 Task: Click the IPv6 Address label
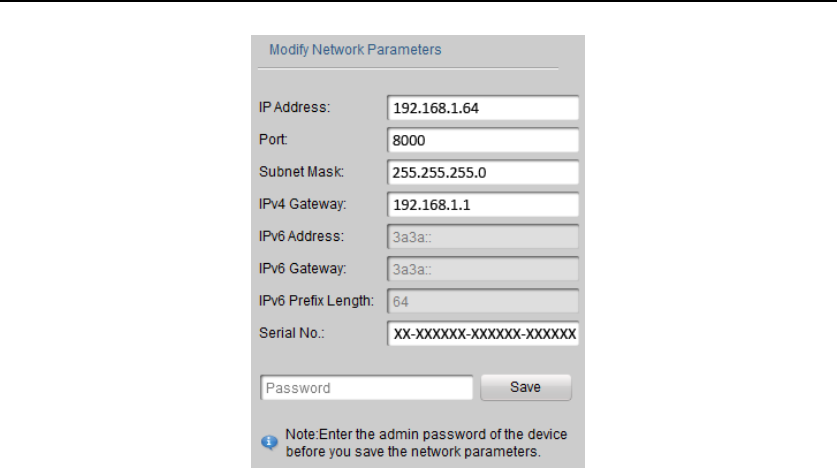click(x=301, y=236)
